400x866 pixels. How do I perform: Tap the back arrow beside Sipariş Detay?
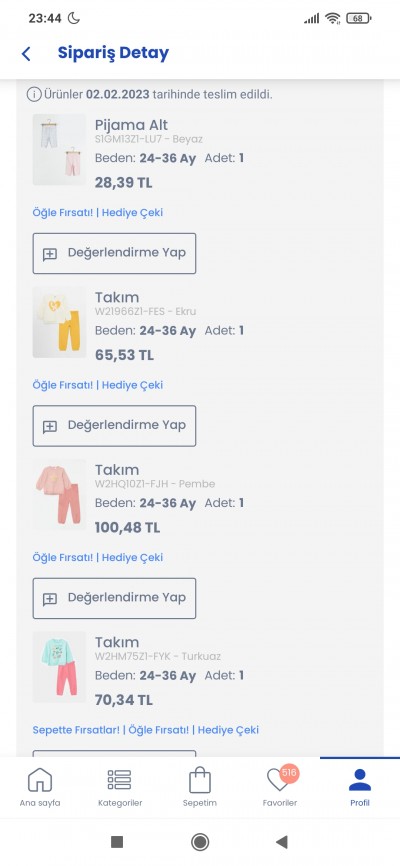(26, 54)
